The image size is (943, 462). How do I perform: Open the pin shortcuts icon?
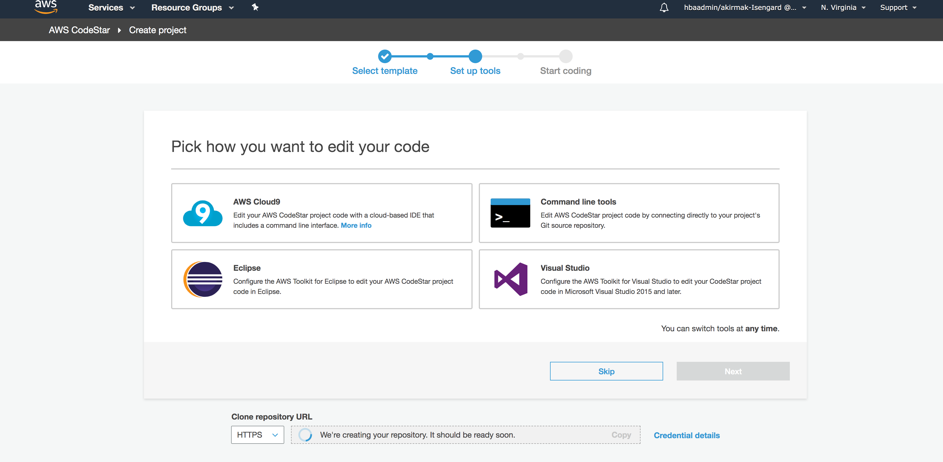pos(255,8)
